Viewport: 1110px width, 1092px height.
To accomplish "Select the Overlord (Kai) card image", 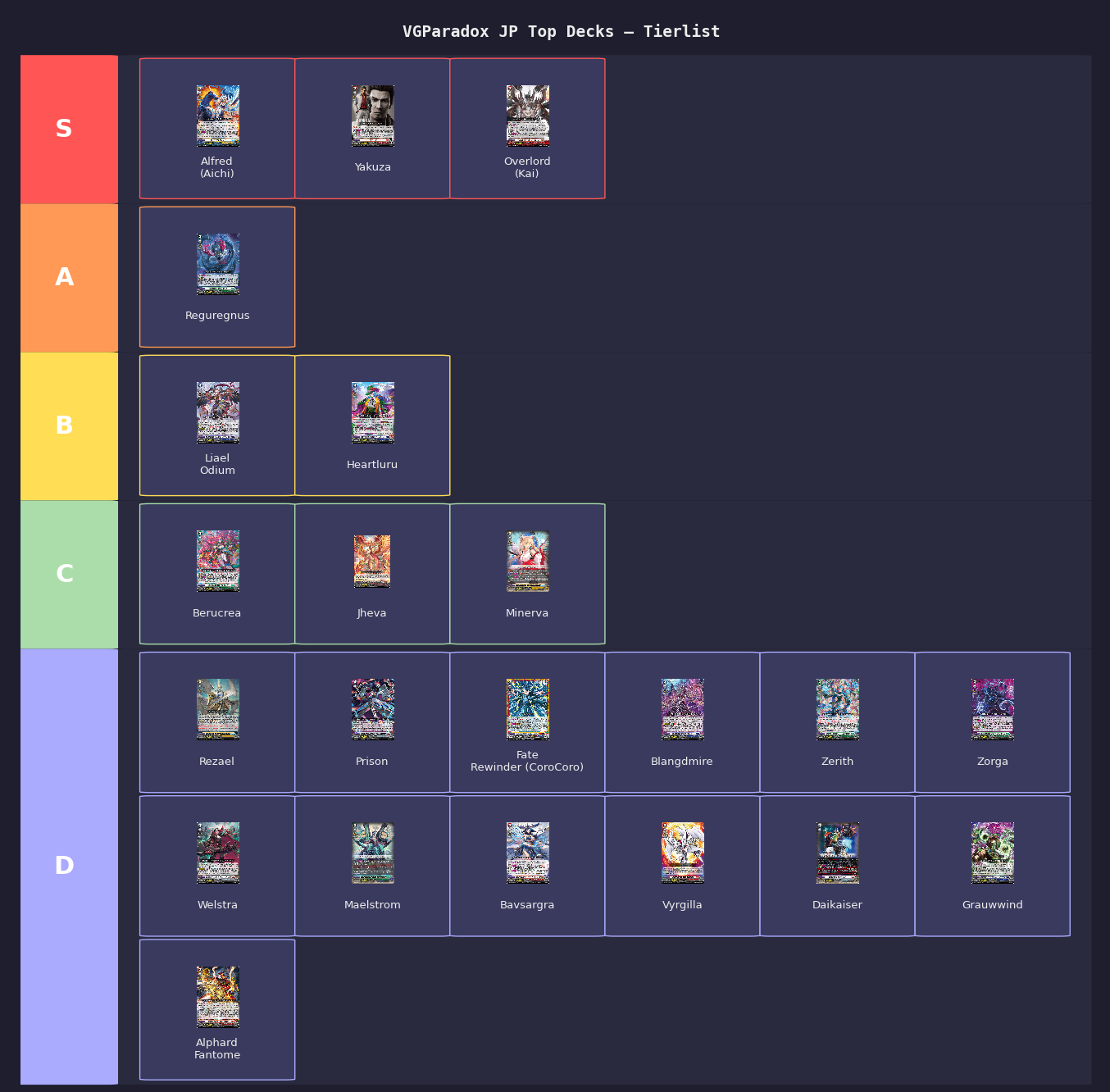I will [x=528, y=116].
